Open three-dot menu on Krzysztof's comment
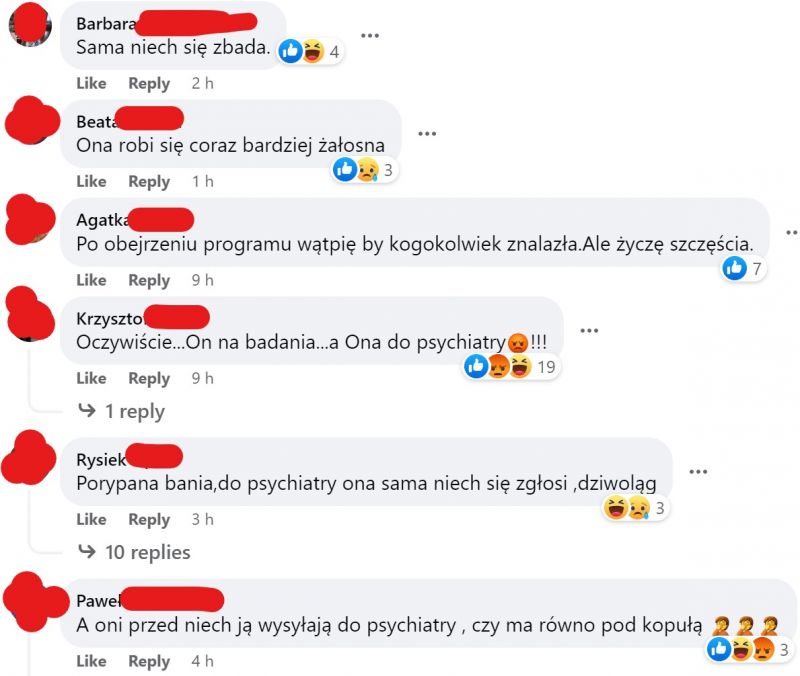The height and width of the screenshot is (676, 800). pos(589,331)
